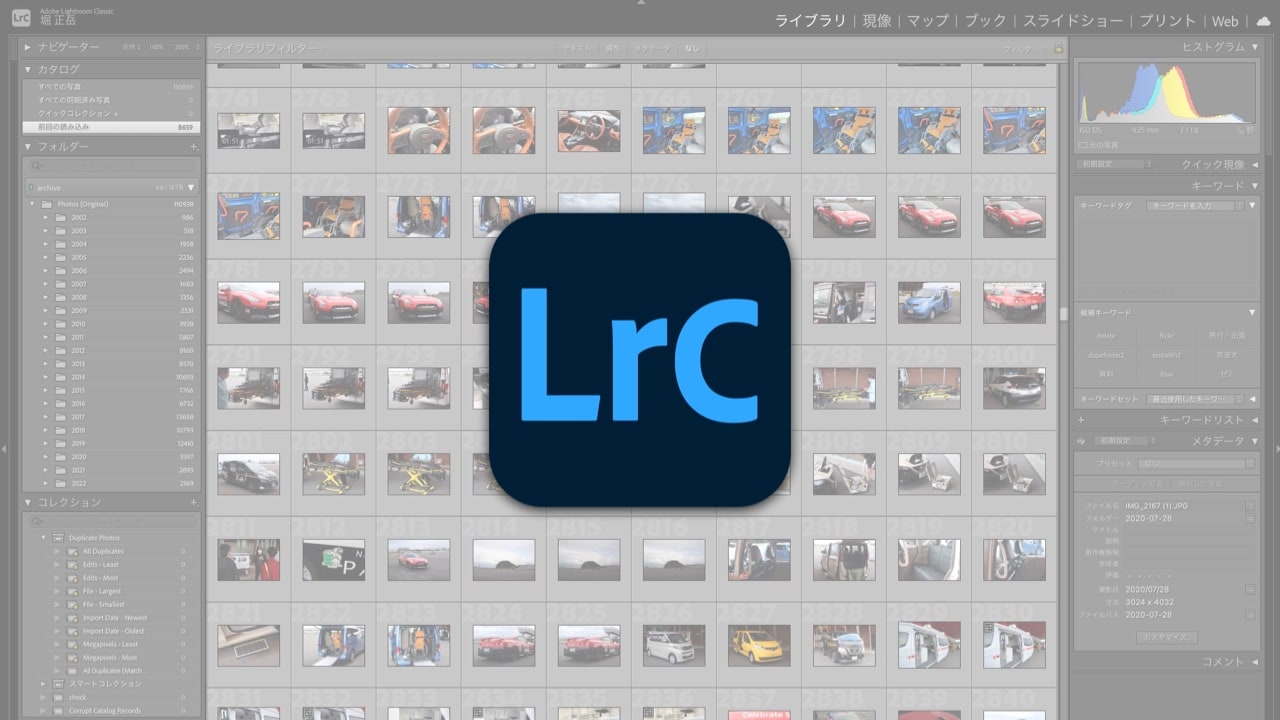Open the キーワードタグ entry mode dropdown
This screenshot has width=1280, height=720.
pyautogui.click(x=1195, y=205)
